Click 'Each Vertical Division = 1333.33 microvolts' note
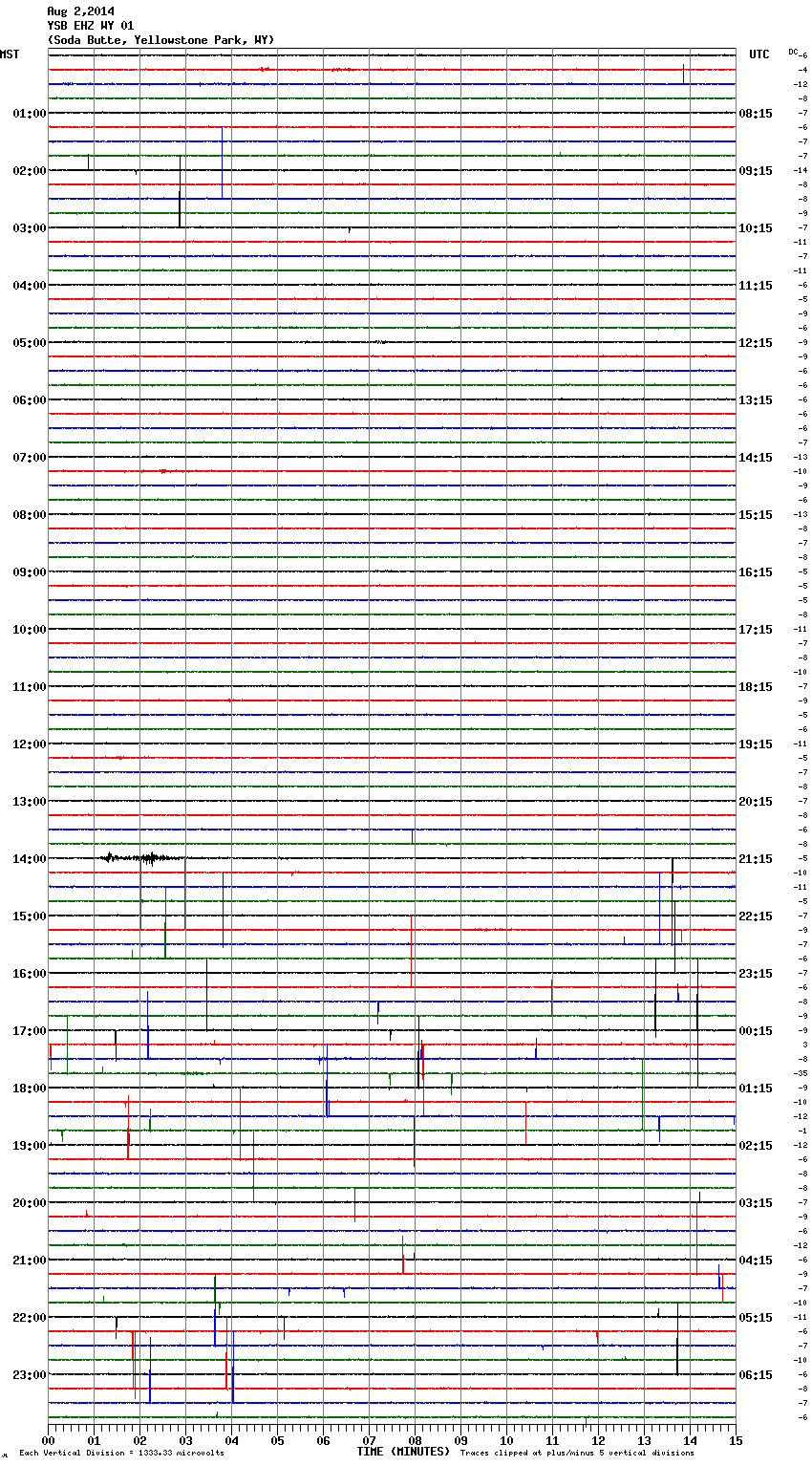 (x=121, y=1453)
